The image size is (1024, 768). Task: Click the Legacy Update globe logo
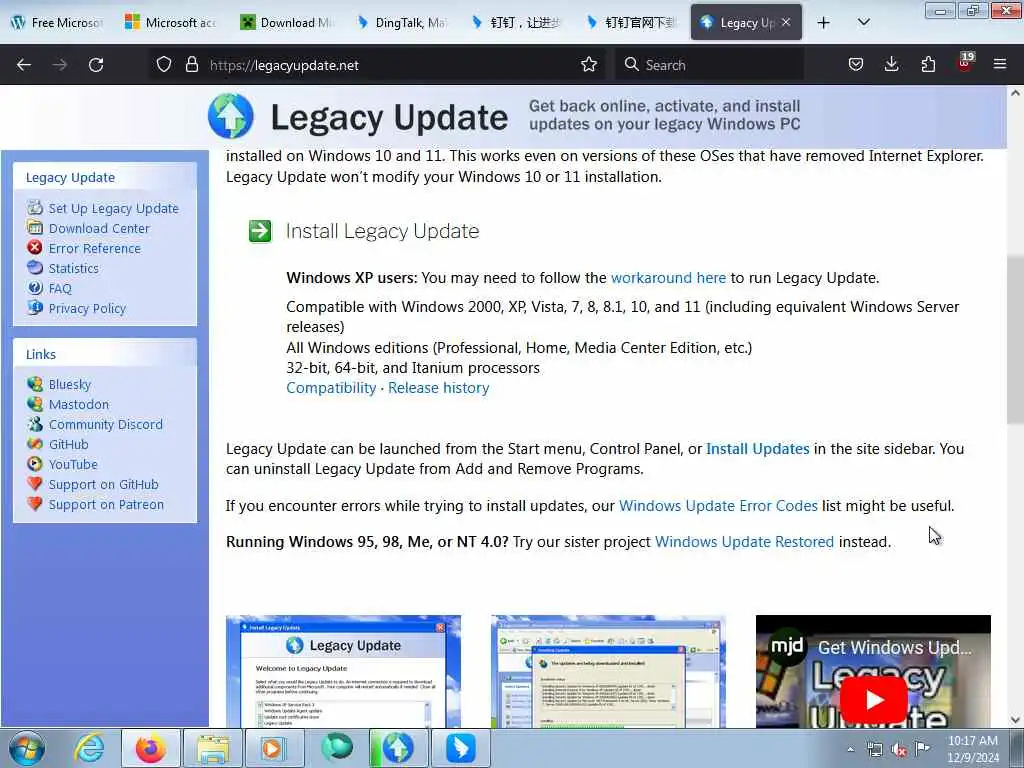click(231, 116)
